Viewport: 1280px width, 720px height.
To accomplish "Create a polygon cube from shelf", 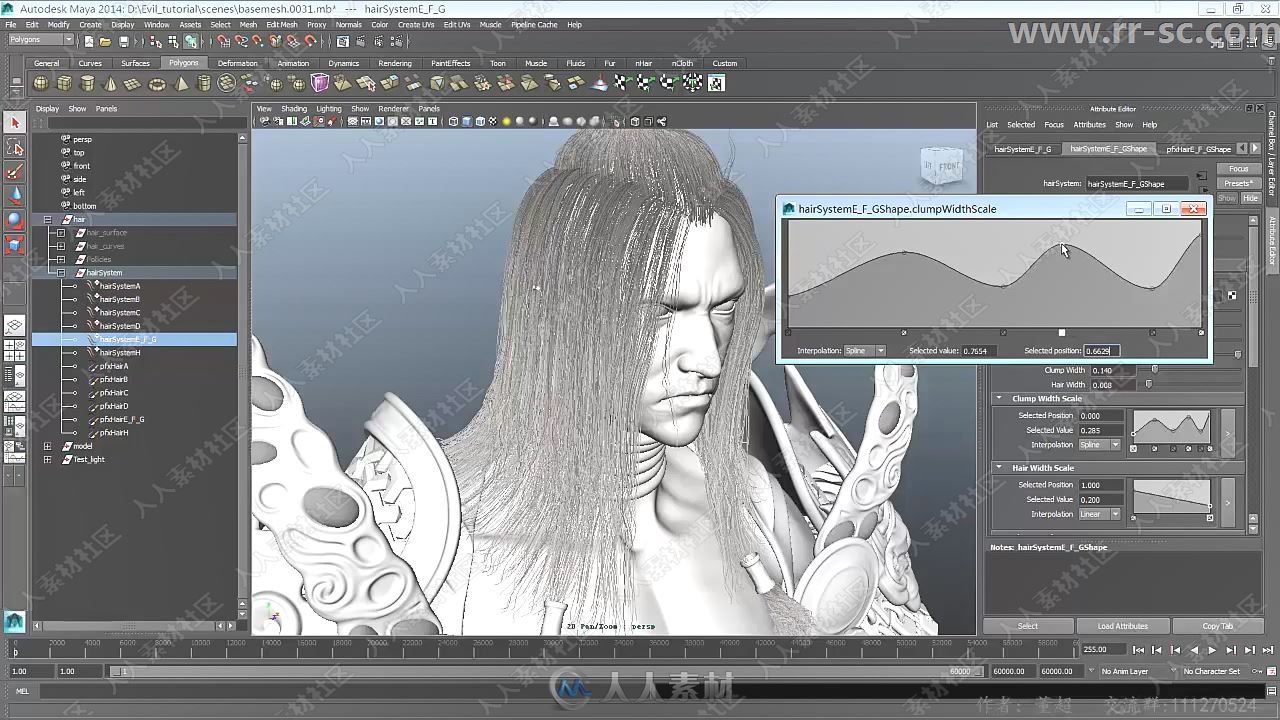I will point(65,83).
